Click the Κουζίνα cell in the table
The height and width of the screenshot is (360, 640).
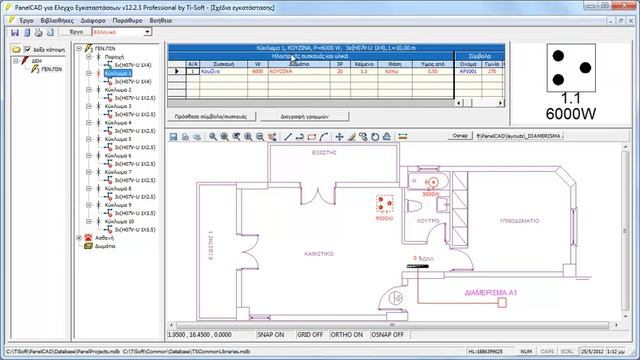click(x=223, y=71)
